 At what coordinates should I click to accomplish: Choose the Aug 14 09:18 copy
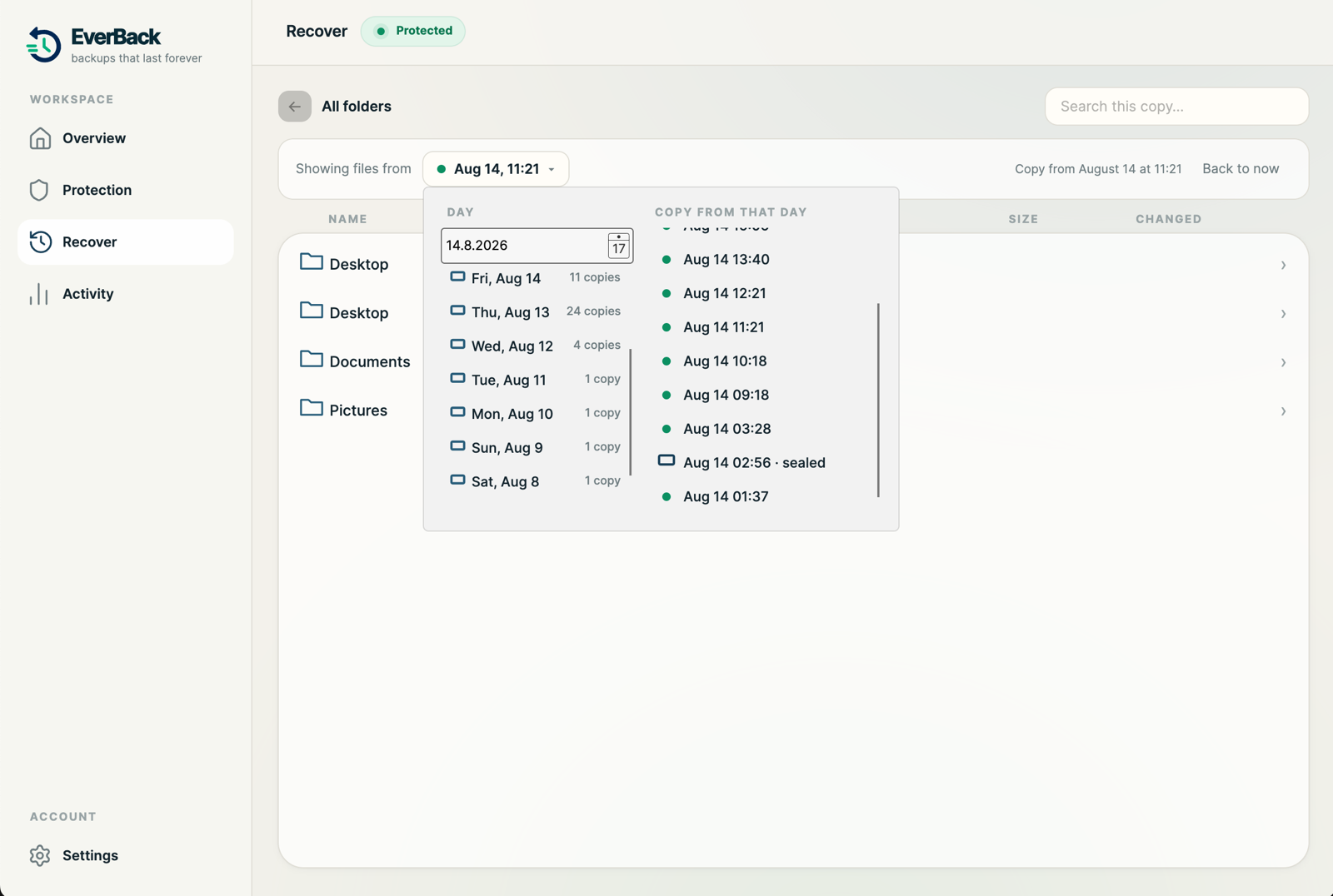point(762,395)
